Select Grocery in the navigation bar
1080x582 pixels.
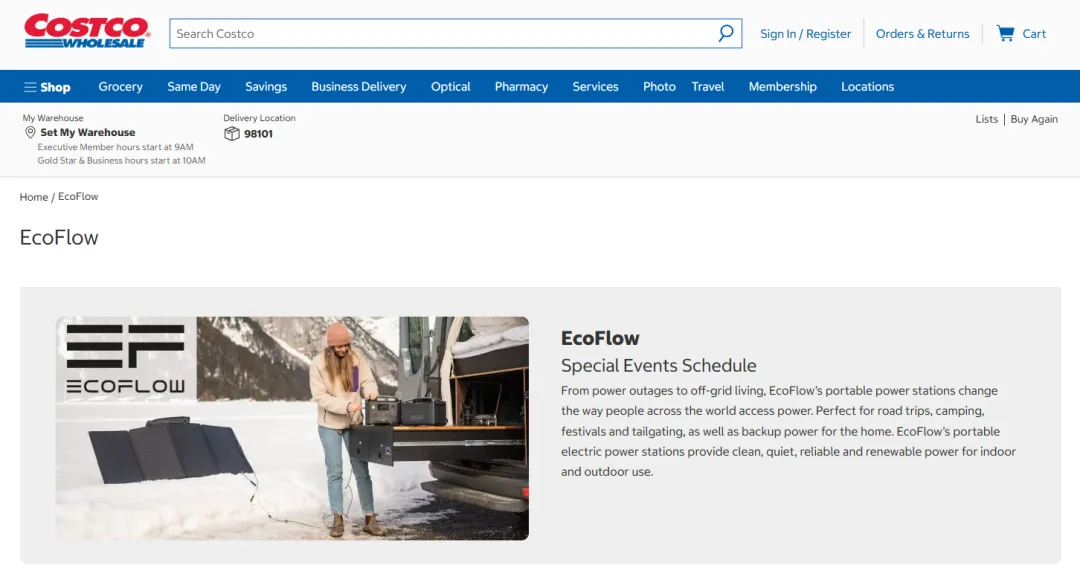click(x=121, y=87)
